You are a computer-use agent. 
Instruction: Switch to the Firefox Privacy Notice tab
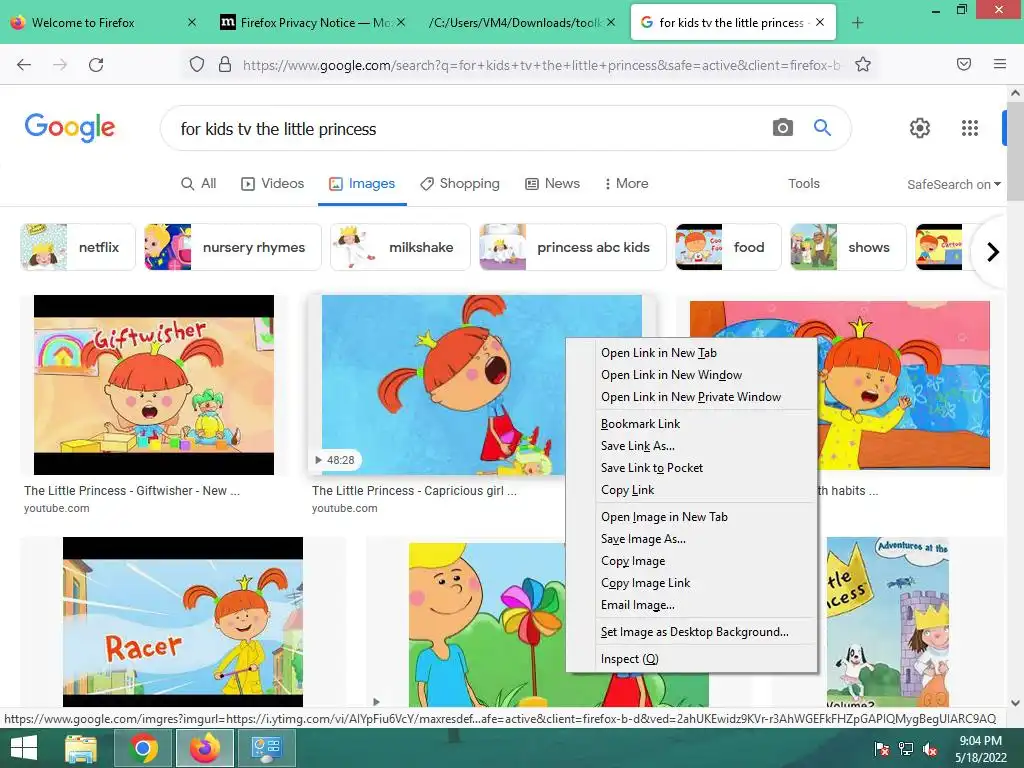pyautogui.click(x=314, y=22)
